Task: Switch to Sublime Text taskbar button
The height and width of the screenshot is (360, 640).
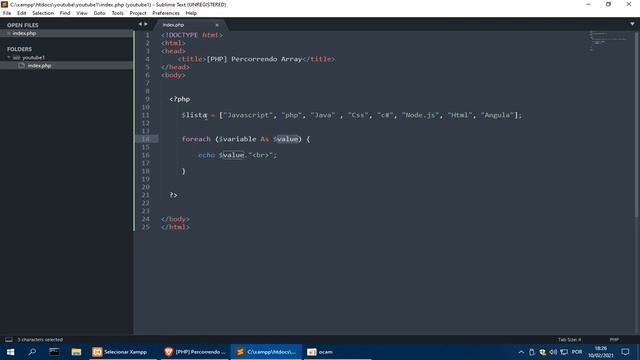Action: (x=266, y=352)
